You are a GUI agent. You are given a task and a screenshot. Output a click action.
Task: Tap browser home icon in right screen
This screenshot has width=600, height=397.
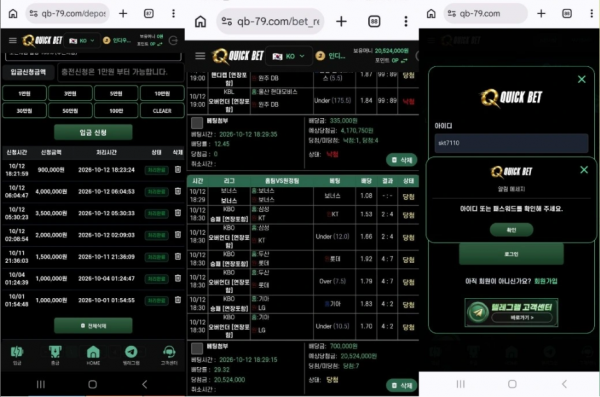[x=431, y=14]
